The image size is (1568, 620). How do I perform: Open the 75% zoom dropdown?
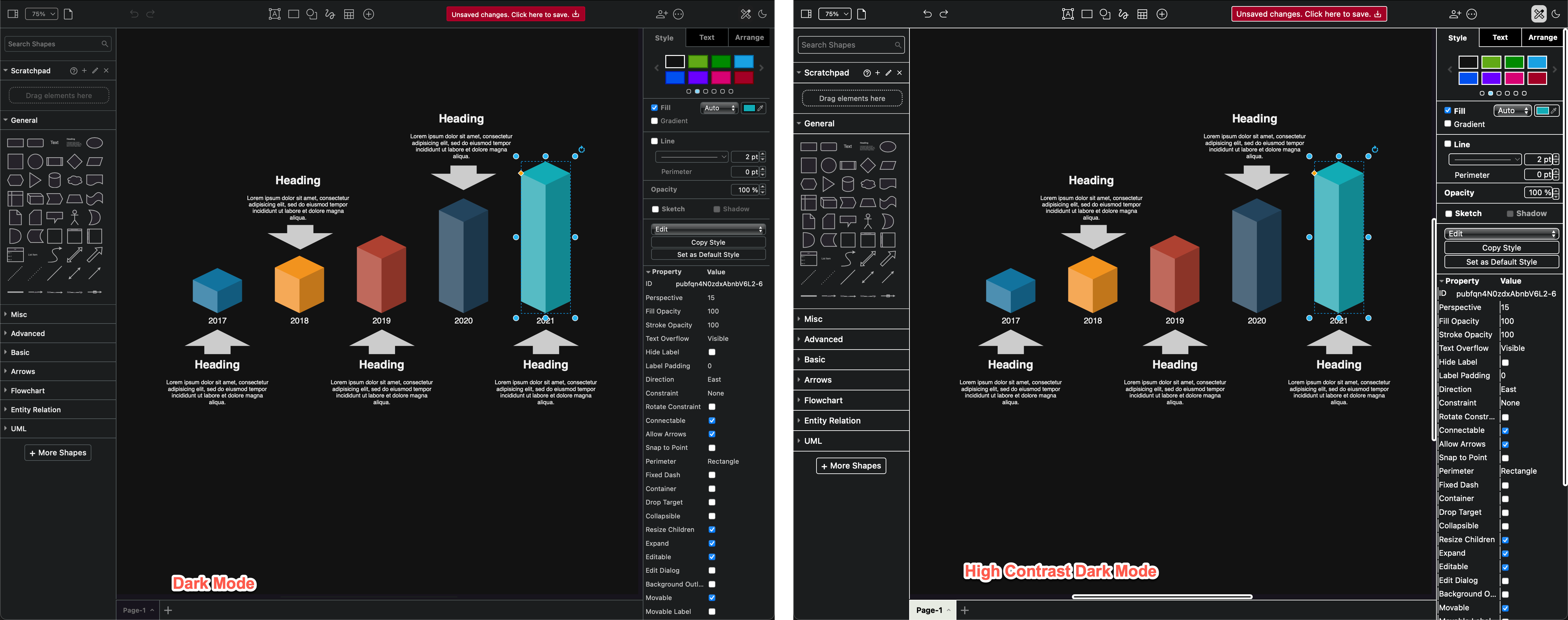pos(41,14)
